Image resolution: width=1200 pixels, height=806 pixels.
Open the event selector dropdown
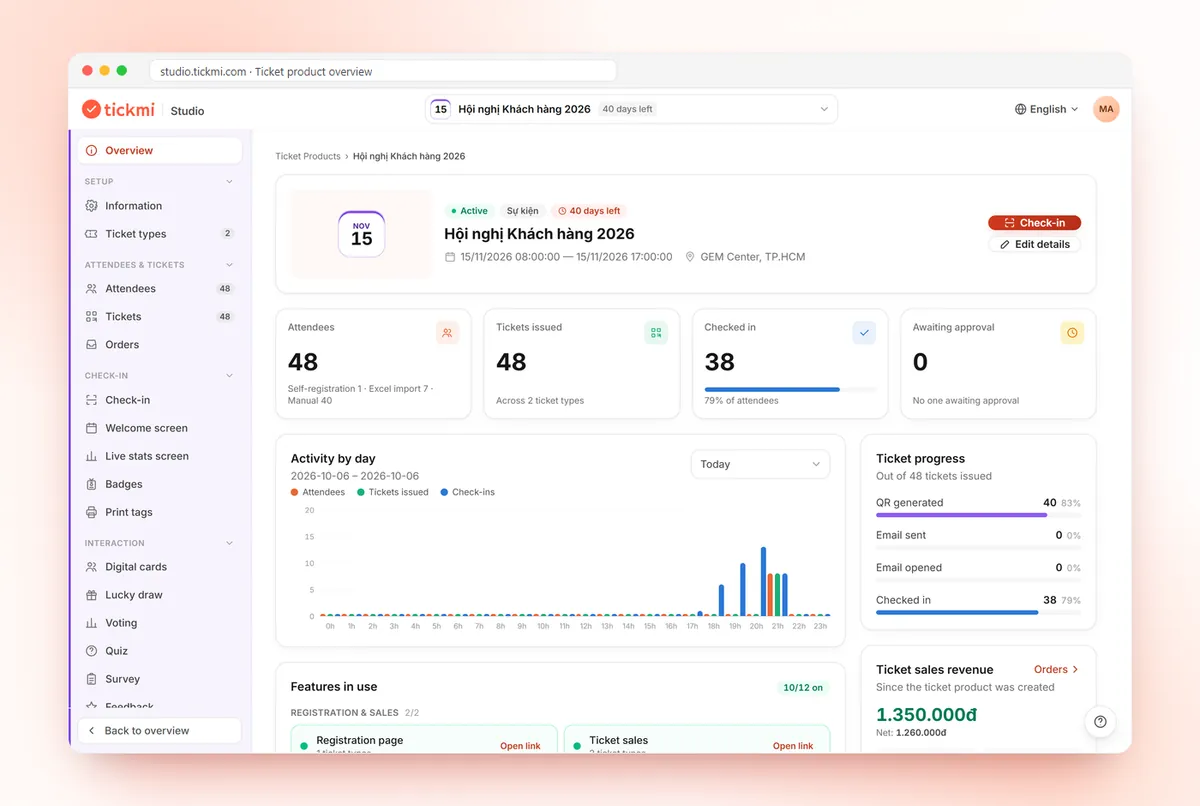[x=631, y=109]
